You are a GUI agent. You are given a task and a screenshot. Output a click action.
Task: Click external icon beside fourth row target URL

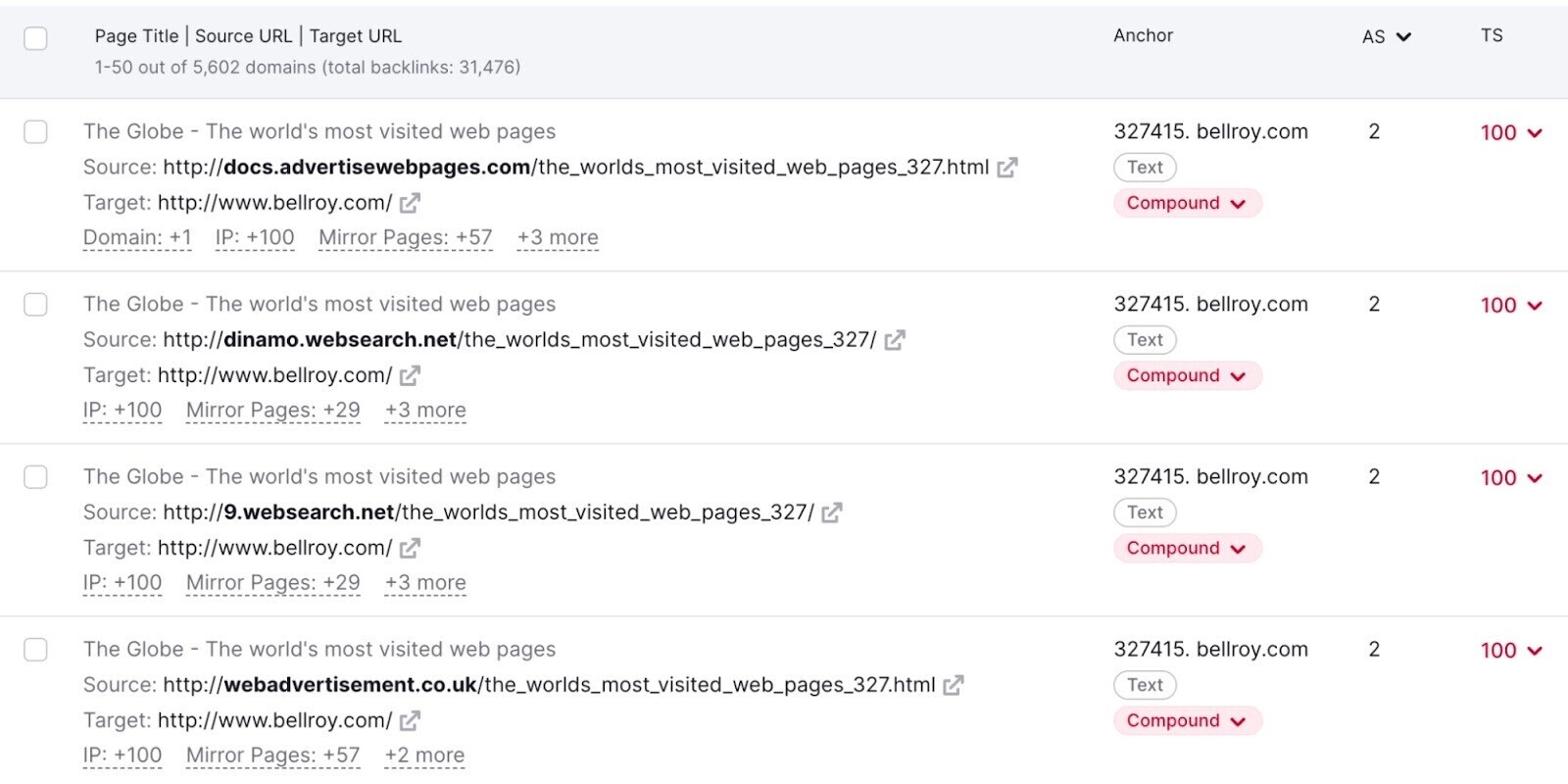coord(411,720)
